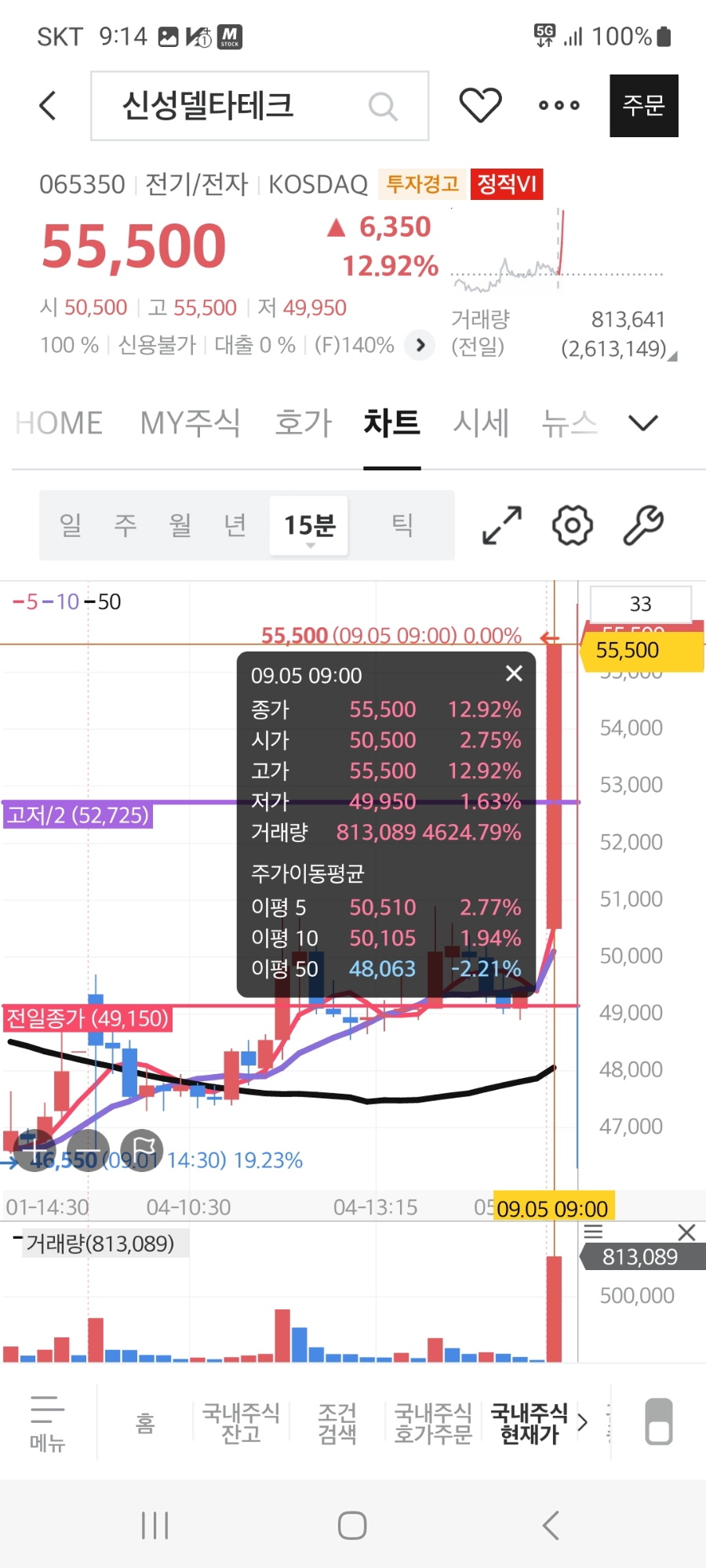706x1568 pixels.
Task: Tap the 10-period moving average legend
Action: click(x=60, y=602)
